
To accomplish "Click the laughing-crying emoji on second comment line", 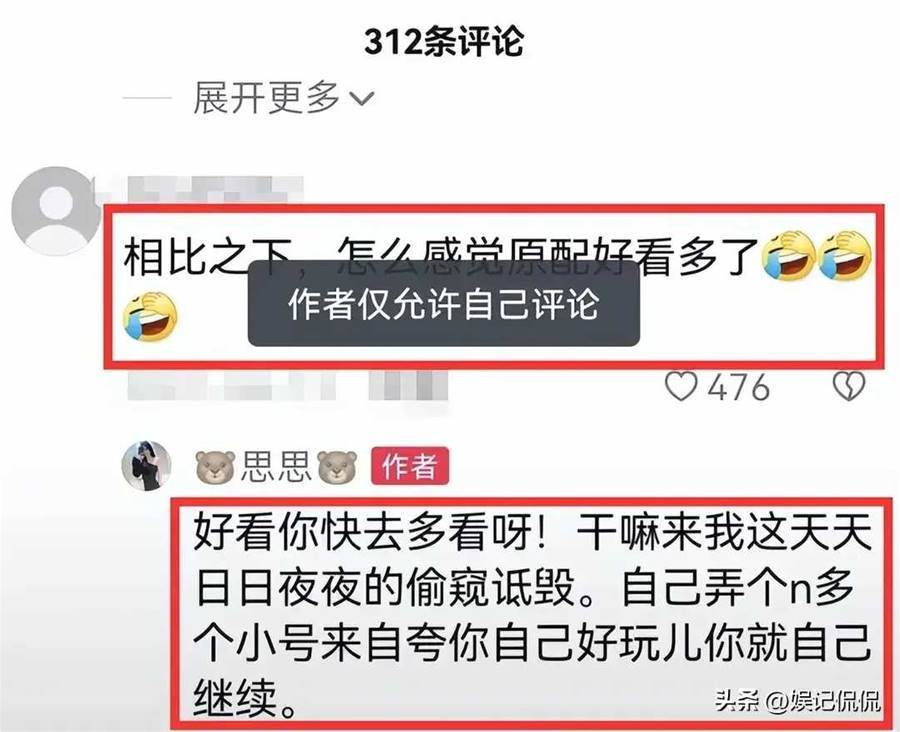I will coord(150,316).
